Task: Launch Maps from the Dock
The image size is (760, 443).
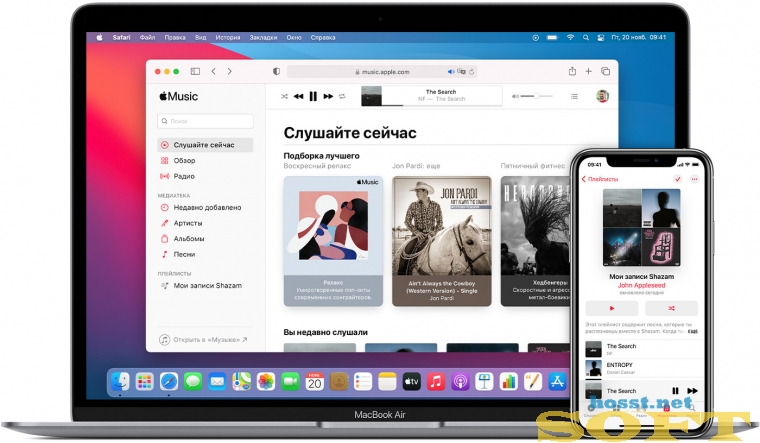Action: coord(241,382)
